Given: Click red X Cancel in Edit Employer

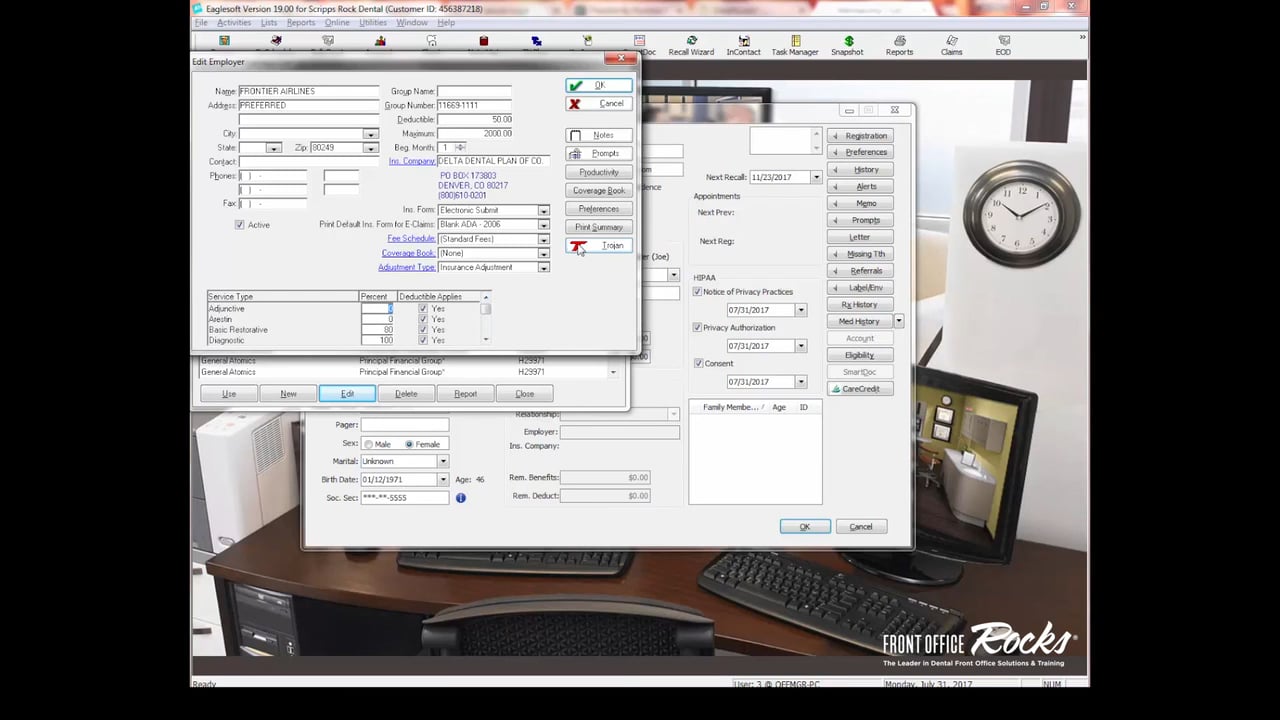Looking at the screenshot, I should [598, 104].
